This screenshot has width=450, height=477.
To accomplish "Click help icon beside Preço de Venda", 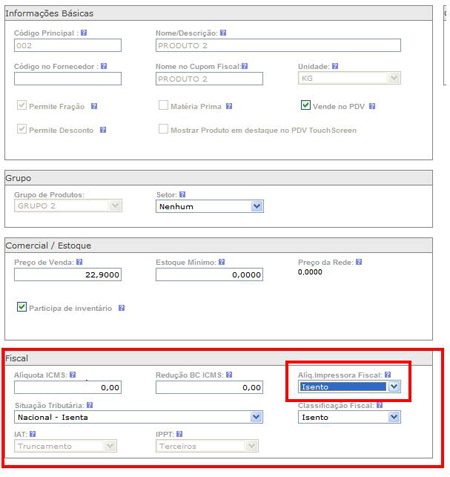I will click(79, 262).
